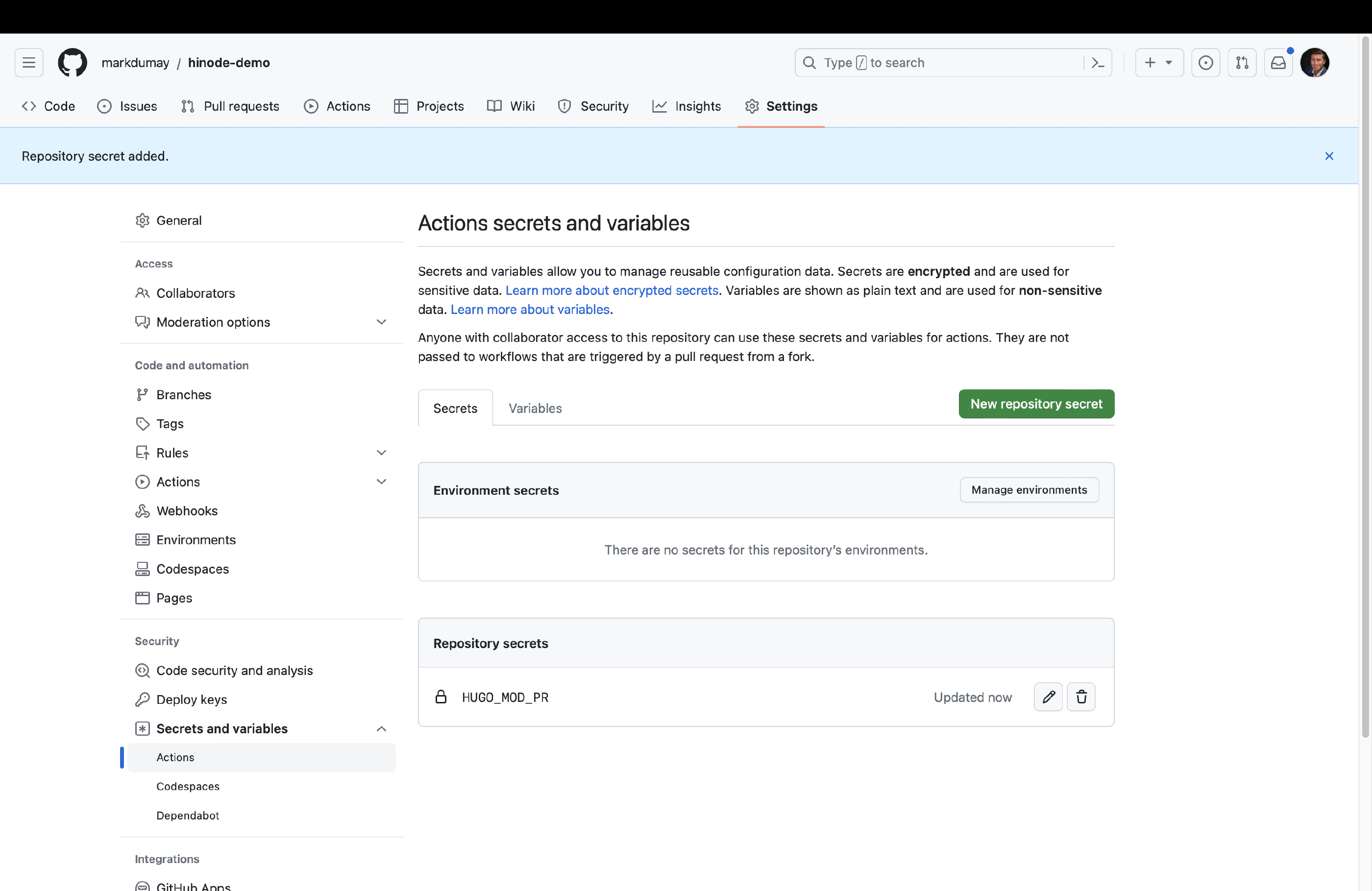Collapse the Secrets and variables section
This screenshot has width=1372, height=891.
[x=381, y=728]
